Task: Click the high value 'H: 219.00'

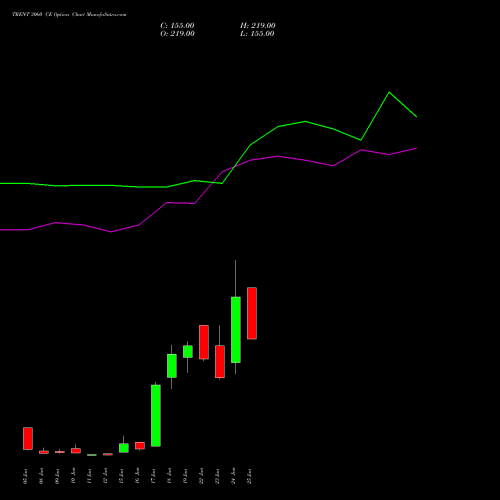Action: click(x=258, y=26)
